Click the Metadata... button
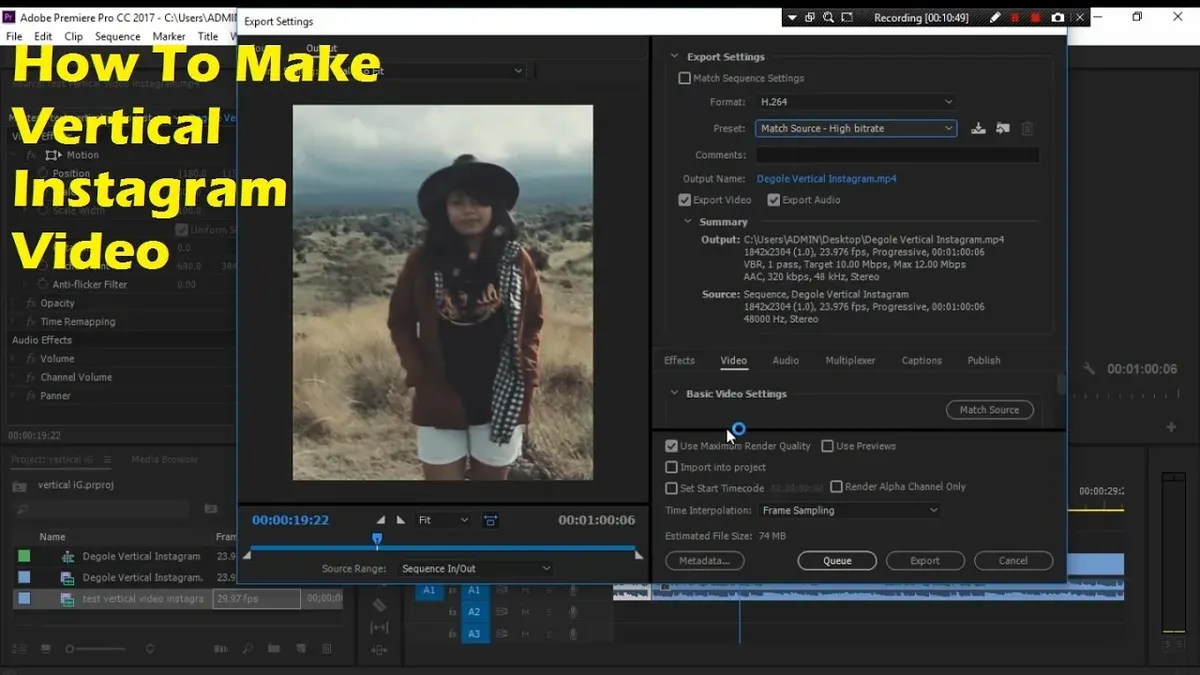This screenshot has height=675, width=1200. click(x=705, y=561)
